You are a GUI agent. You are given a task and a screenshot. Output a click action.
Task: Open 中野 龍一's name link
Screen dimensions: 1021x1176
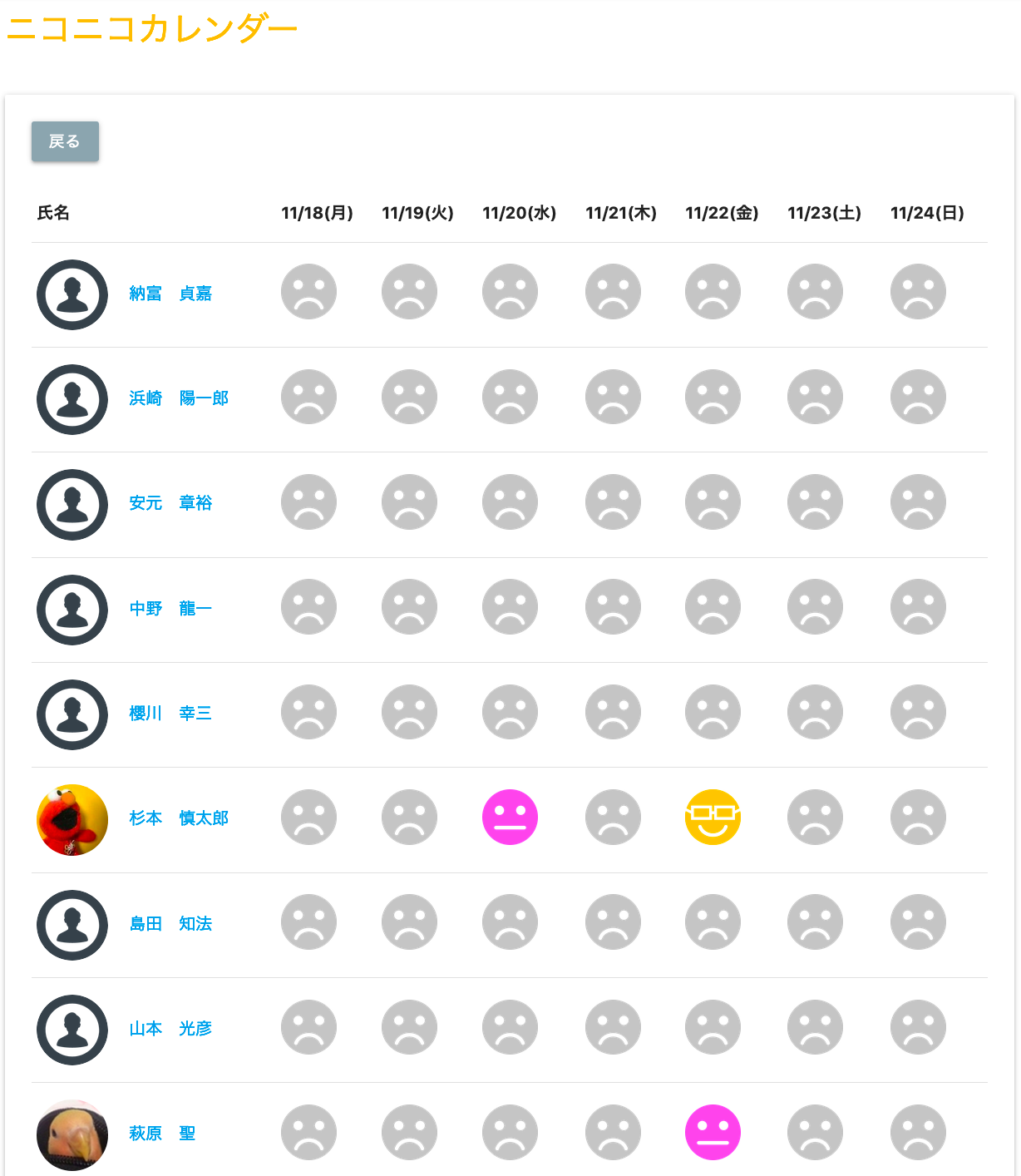coord(170,609)
